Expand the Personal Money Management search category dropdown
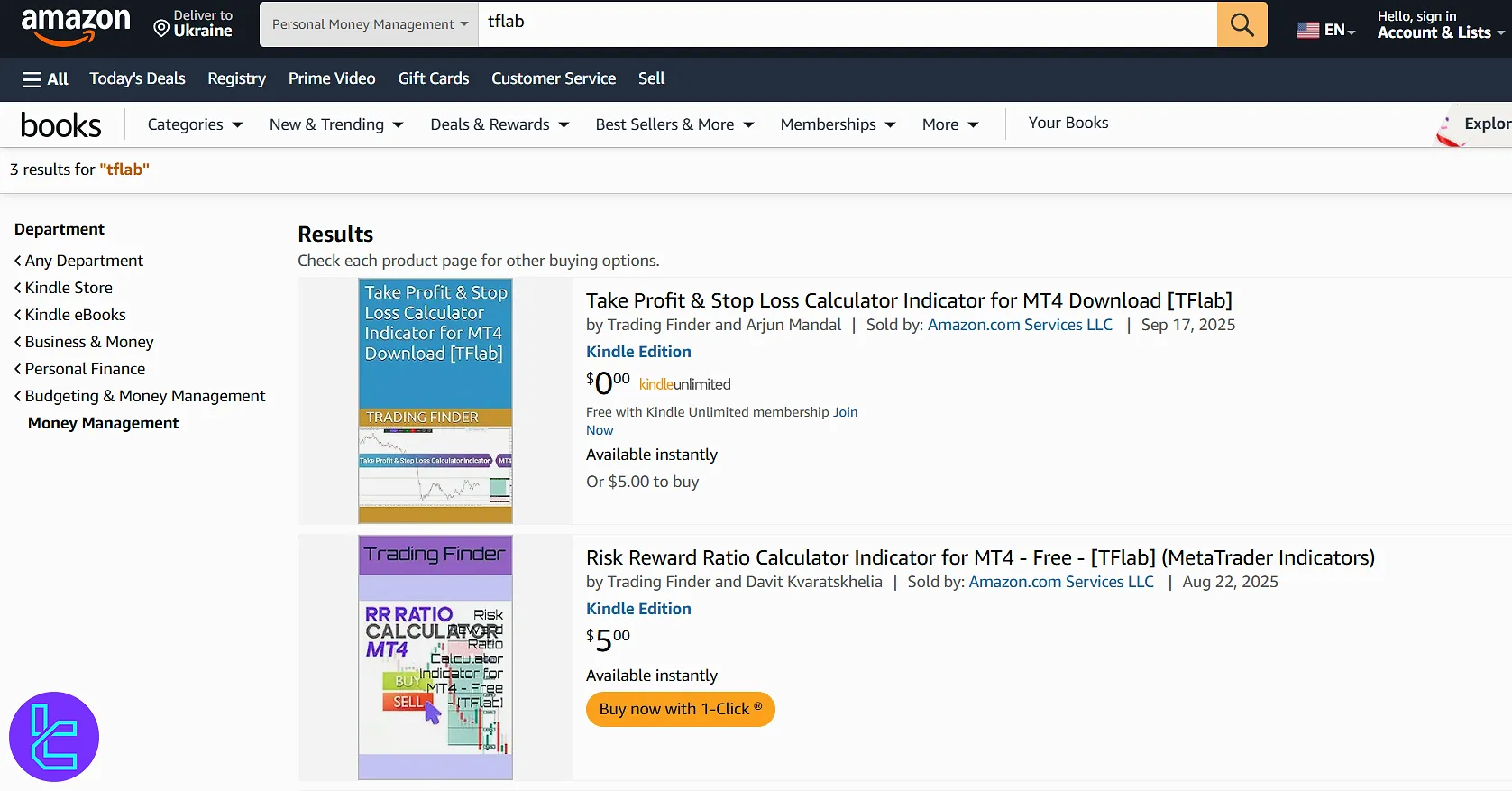Viewport: 1512px width, 791px height. (370, 24)
